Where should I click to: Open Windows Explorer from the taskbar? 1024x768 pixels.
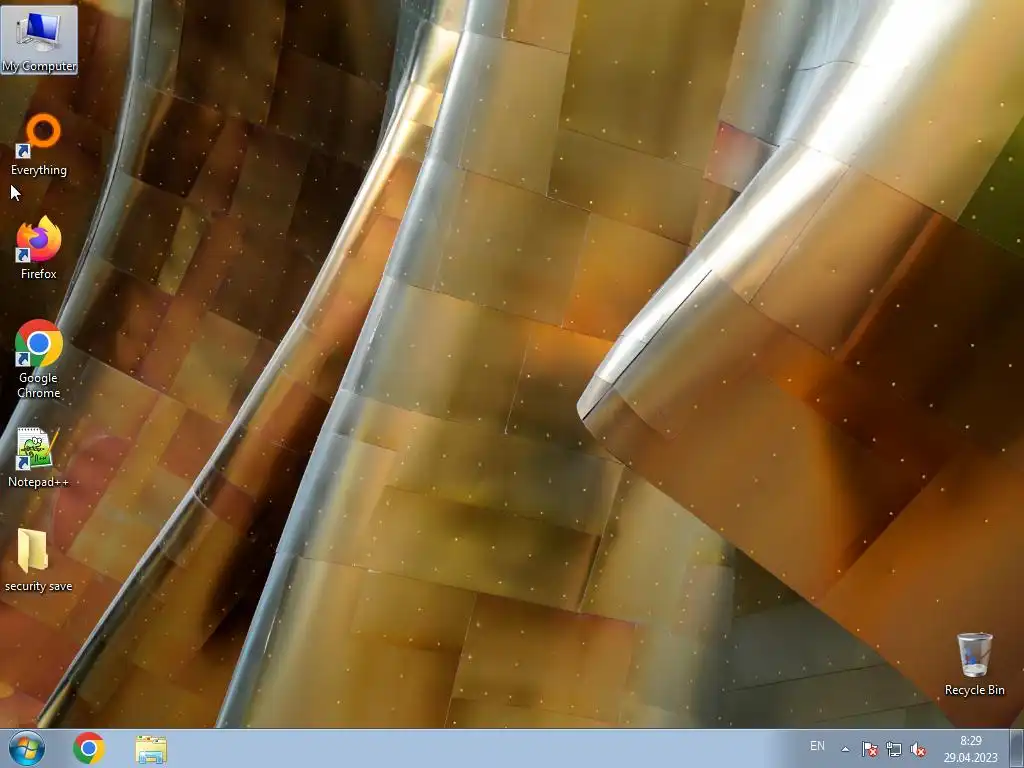151,749
